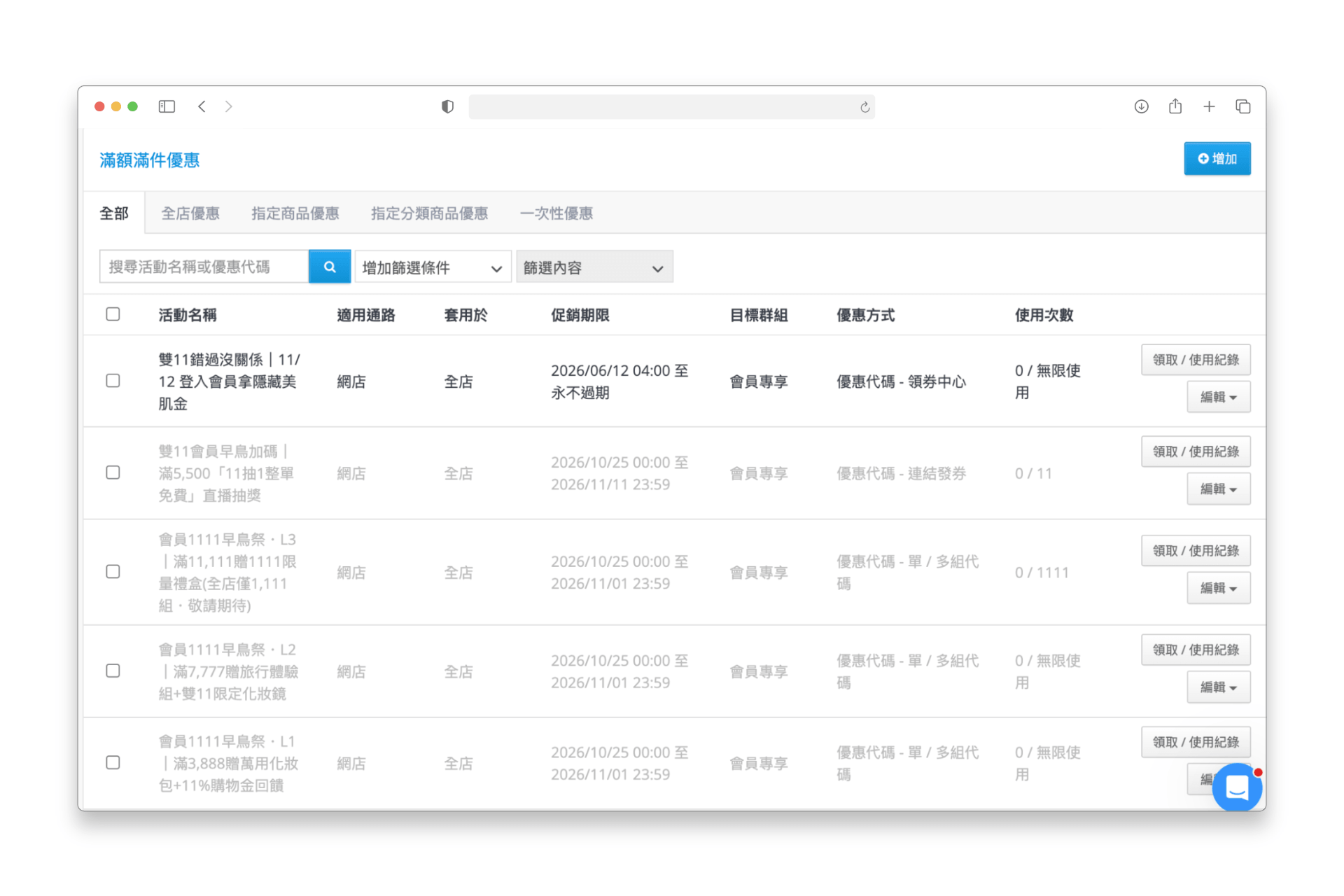The width and height of the screenshot is (1344, 896).
Task: Click the 2026/06/12 04:00 promotion period cell
Action: click(x=619, y=381)
